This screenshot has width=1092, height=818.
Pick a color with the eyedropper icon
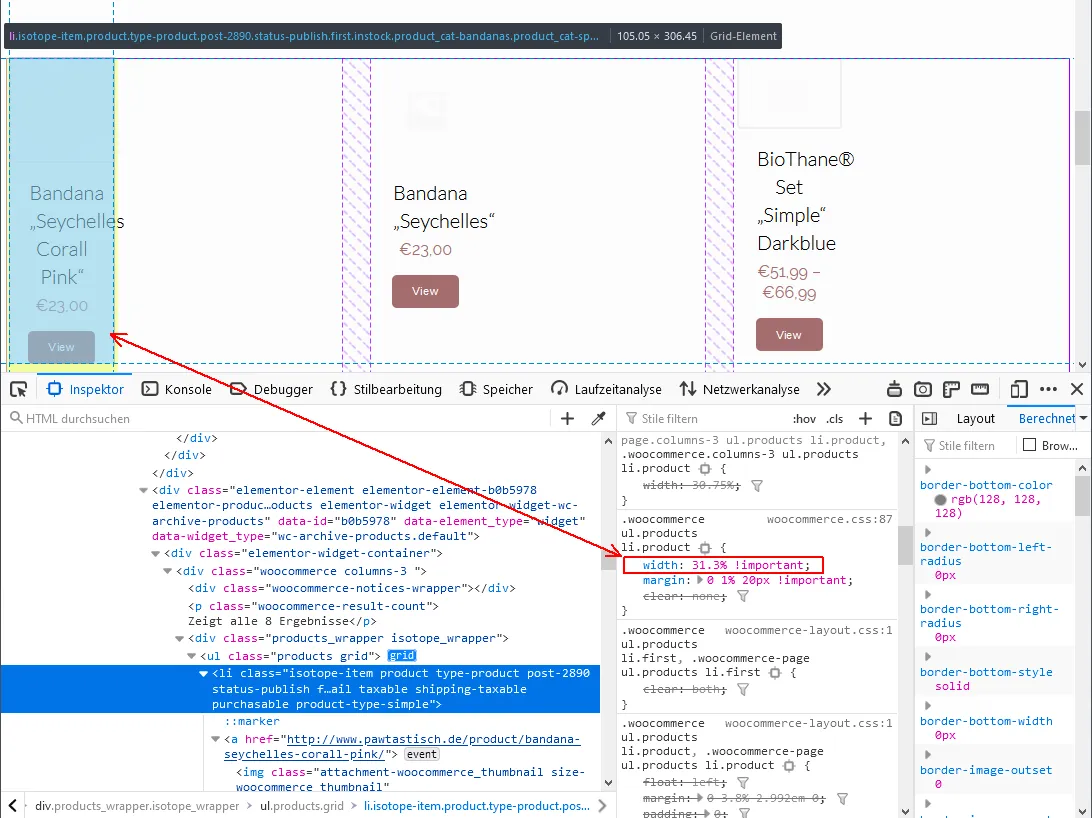point(598,418)
